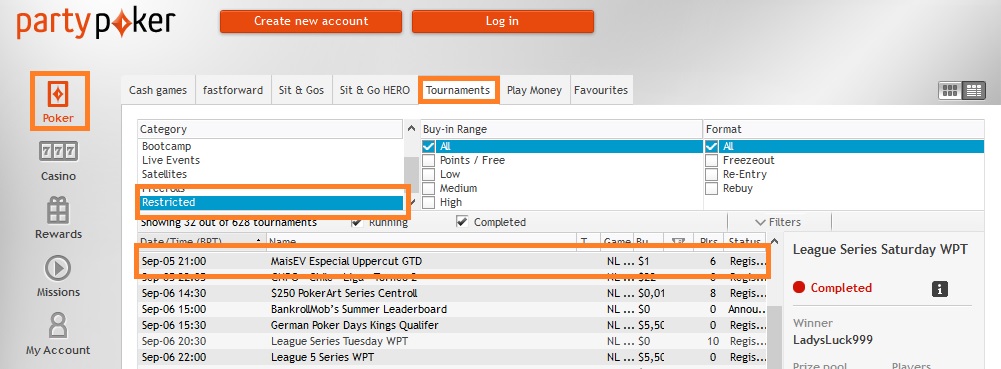Open the Play Money tab
Screen dimensions: 1001x369
(x=534, y=90)
